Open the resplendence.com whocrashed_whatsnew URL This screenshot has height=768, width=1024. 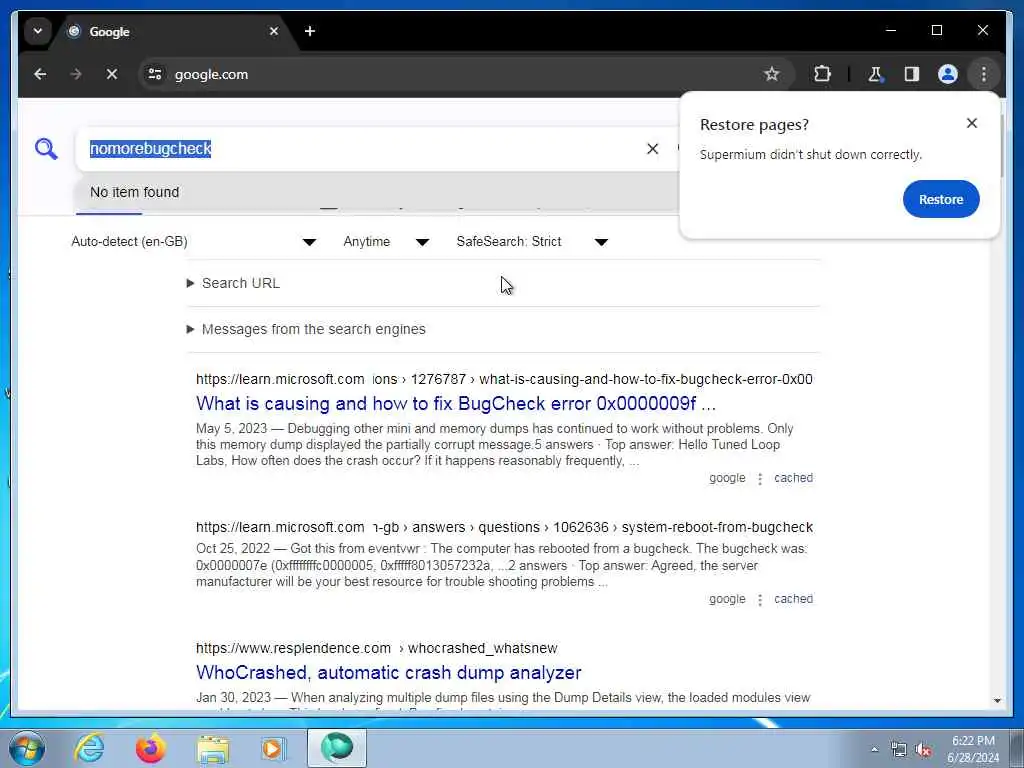coord(377,648)
